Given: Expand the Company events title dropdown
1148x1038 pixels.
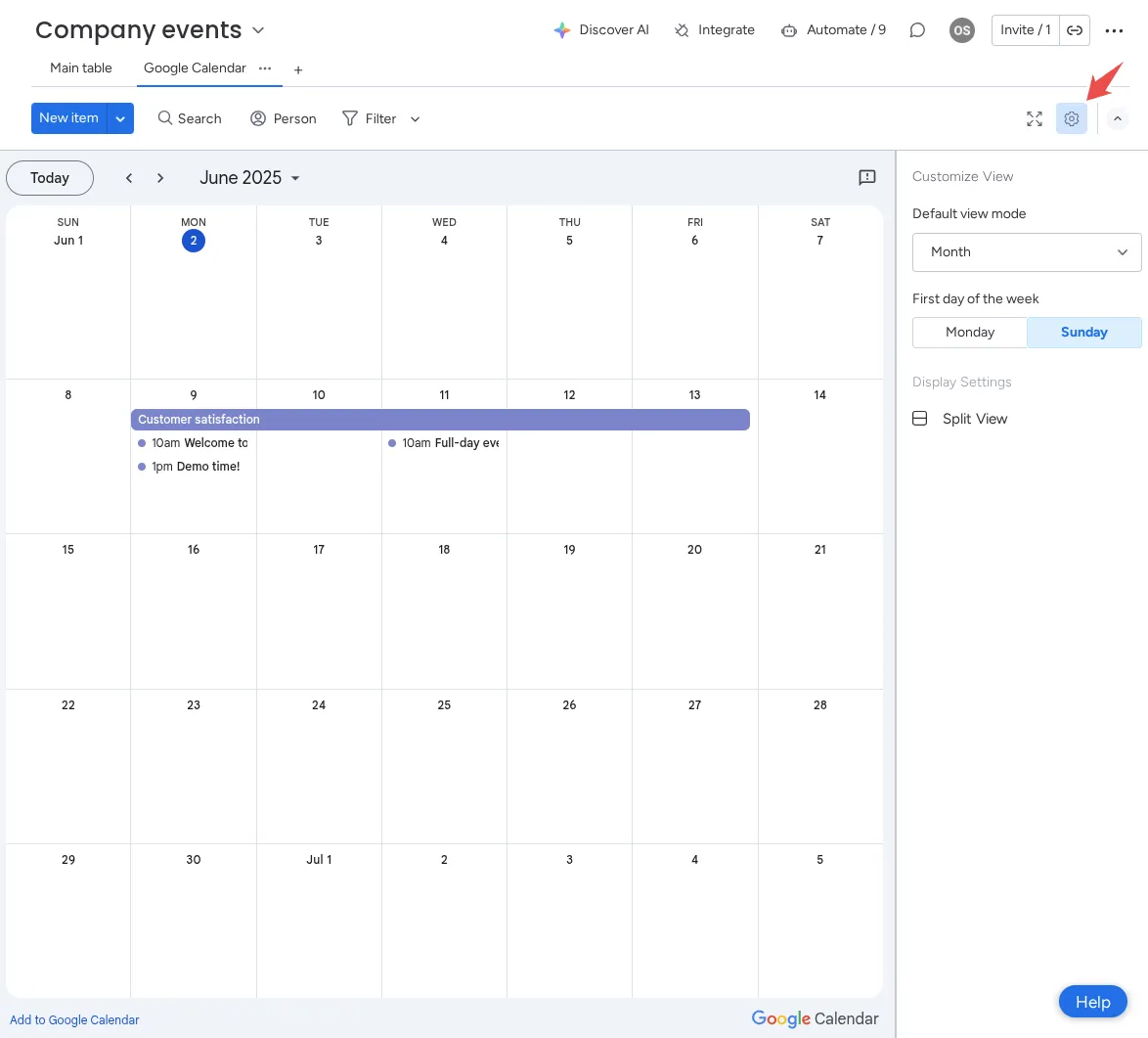Looking at the screenshot, I should [258, 30].
